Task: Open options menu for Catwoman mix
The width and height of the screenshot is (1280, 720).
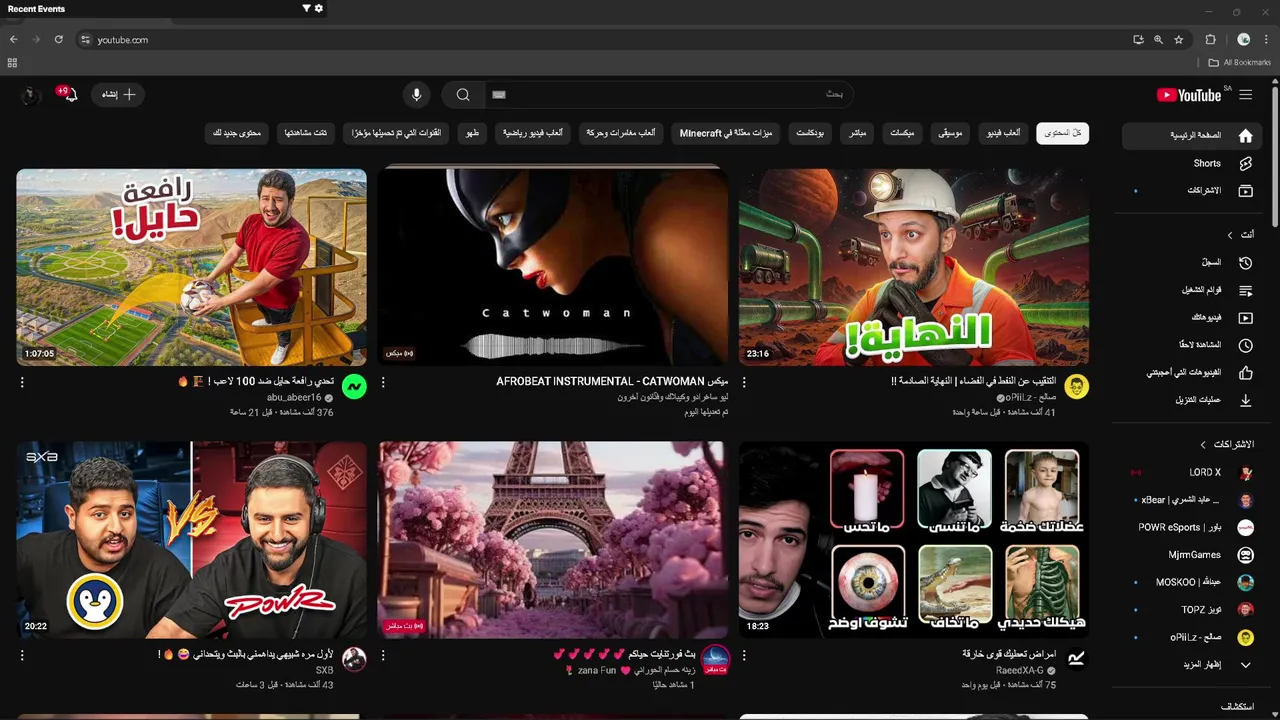Action: point(383,382)
